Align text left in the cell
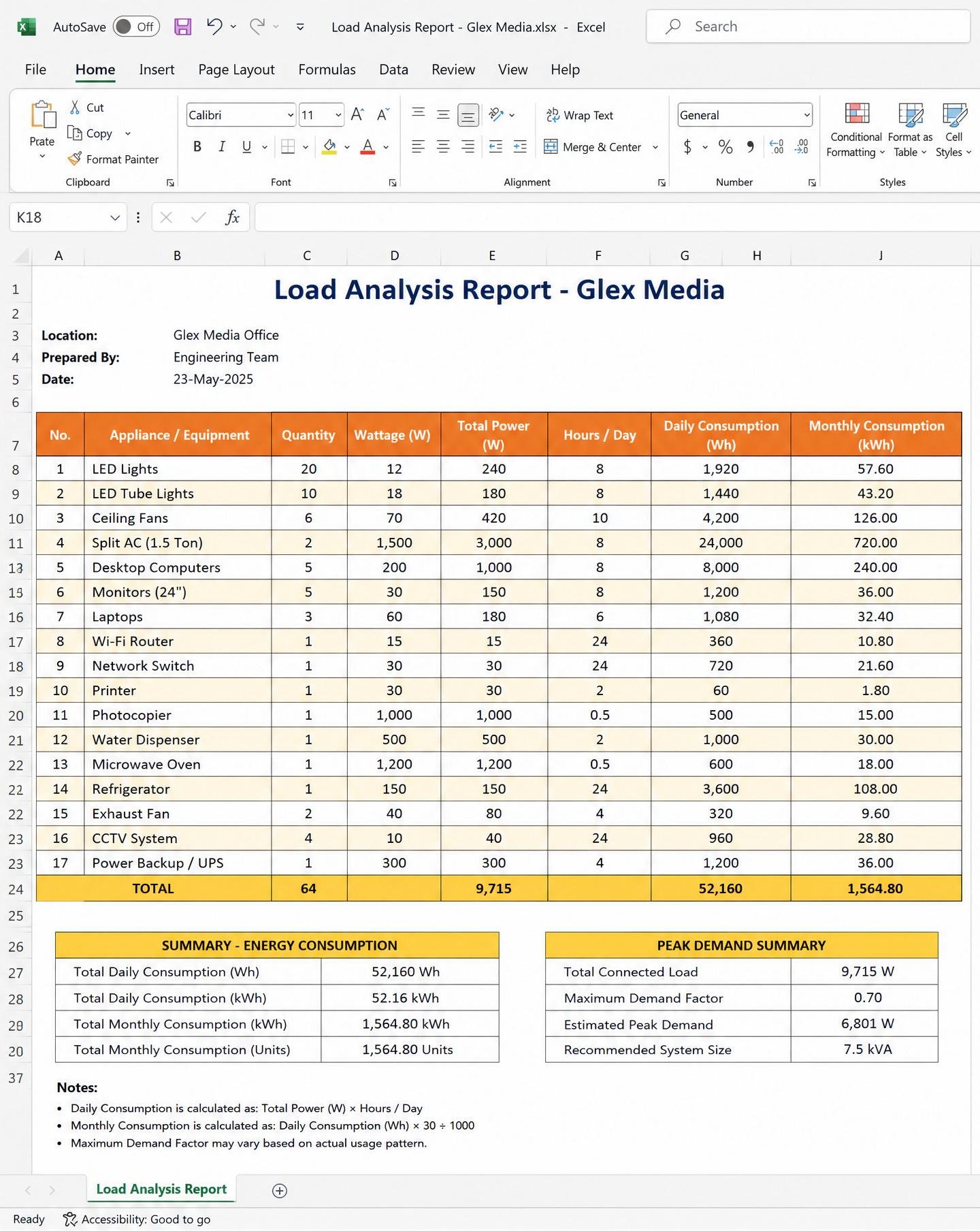This screenshot has width=980, height=1231. pyautogui.click(x=419, y=146)
